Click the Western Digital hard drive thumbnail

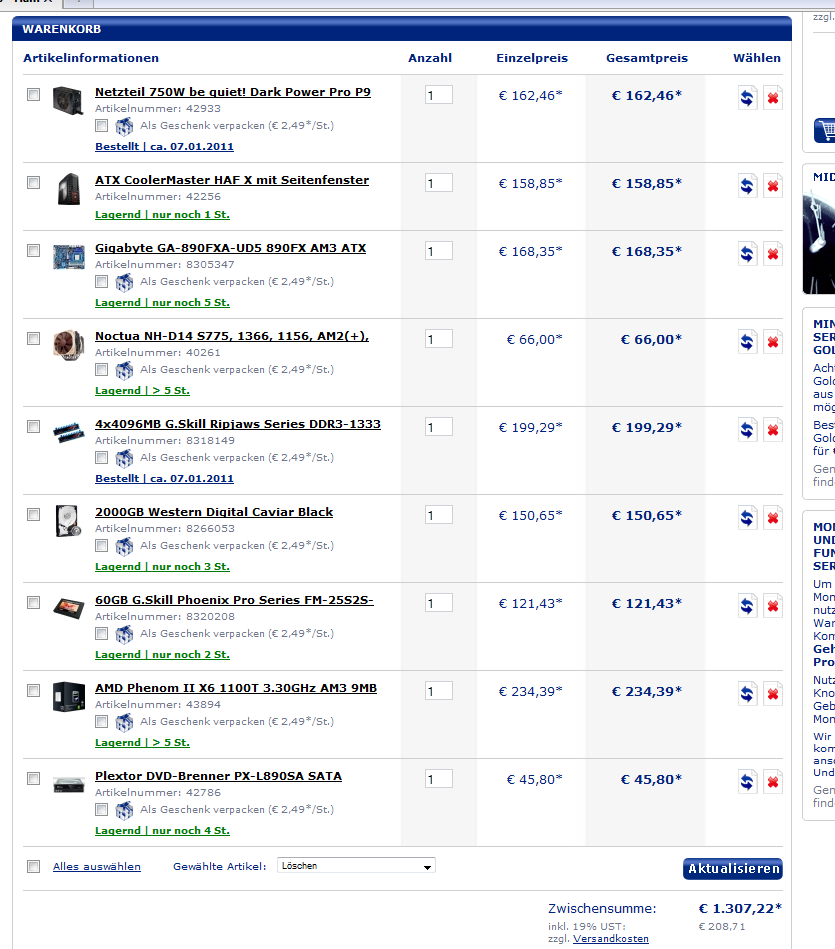coord(68,521)
